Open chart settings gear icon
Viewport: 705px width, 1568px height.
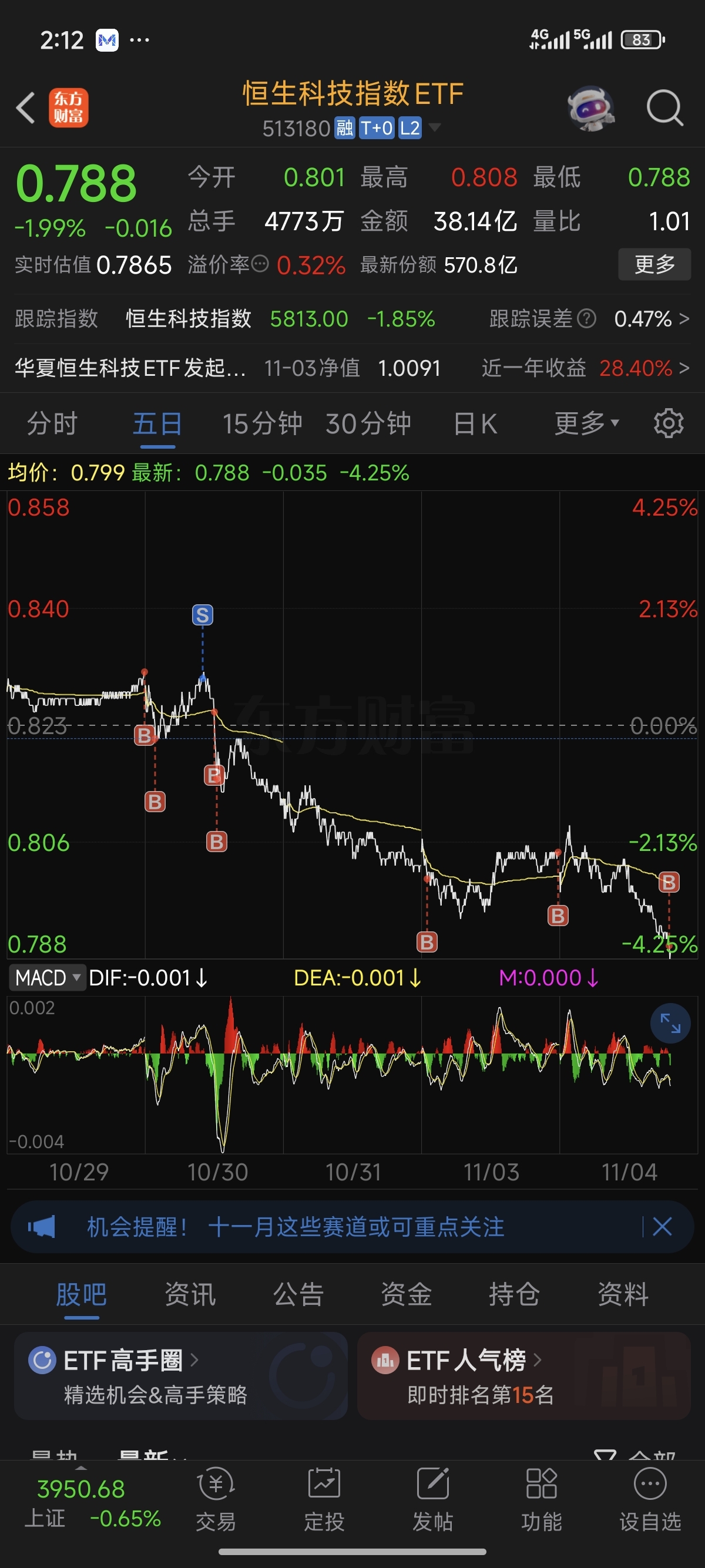[669, 423]
